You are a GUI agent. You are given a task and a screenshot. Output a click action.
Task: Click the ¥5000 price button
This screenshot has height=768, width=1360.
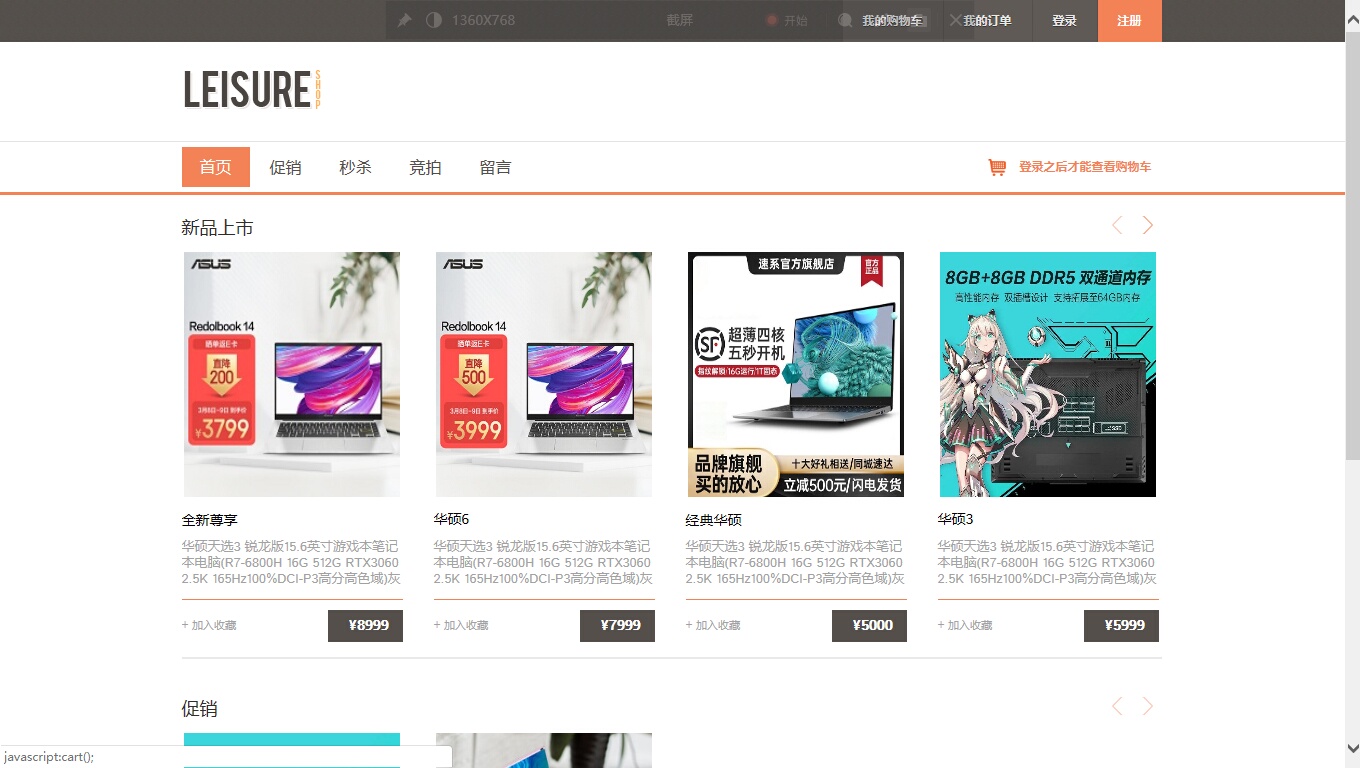click(x=869, y=626)
